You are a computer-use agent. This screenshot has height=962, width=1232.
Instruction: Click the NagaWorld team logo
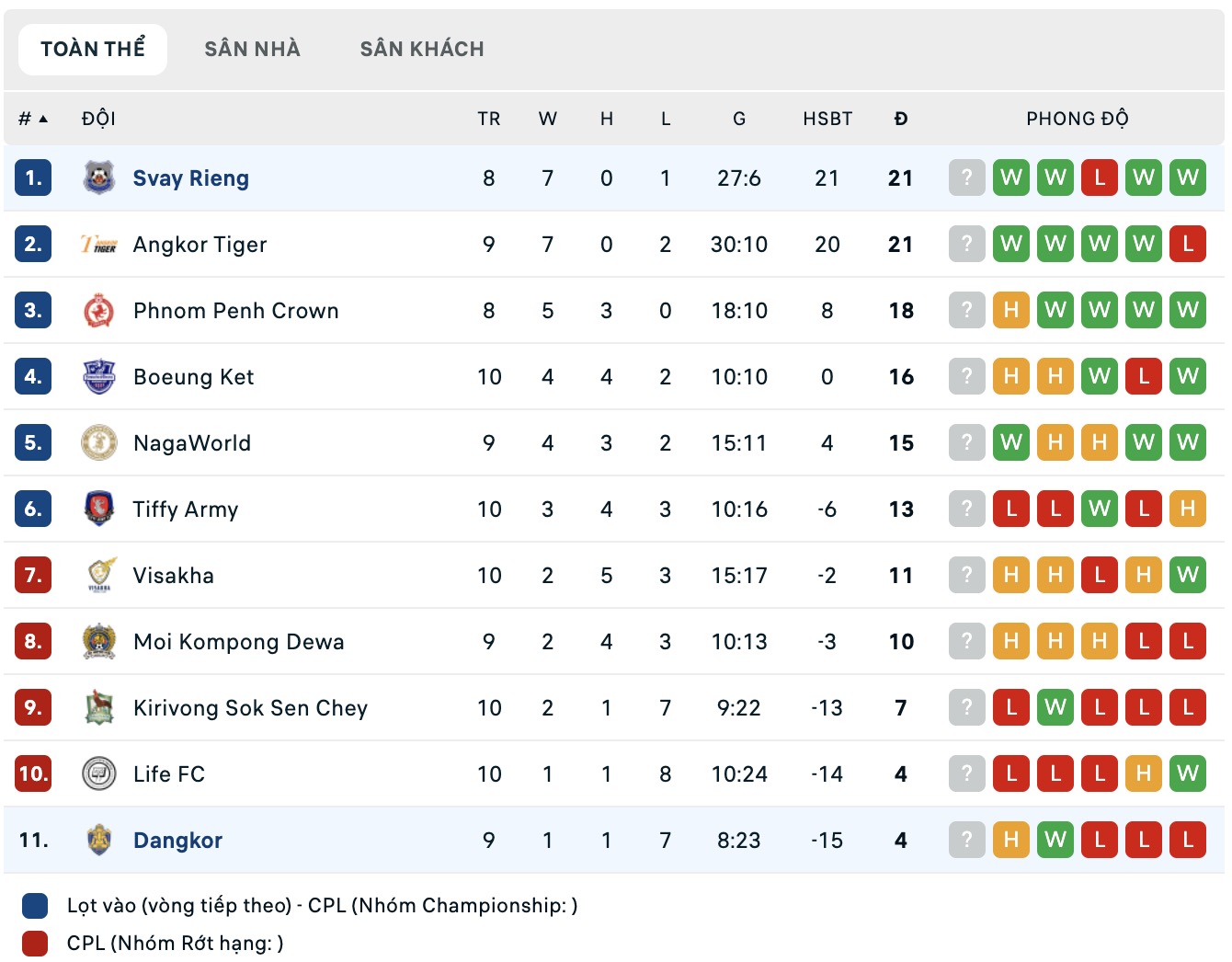(98, 442)
